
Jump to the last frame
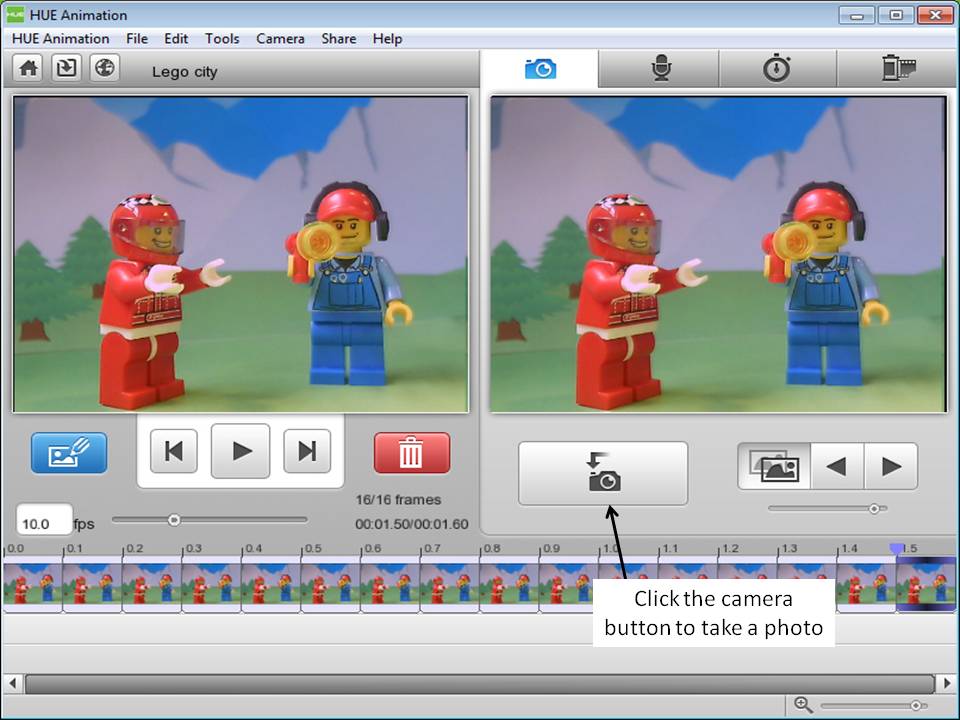click(x=307, y=451)
